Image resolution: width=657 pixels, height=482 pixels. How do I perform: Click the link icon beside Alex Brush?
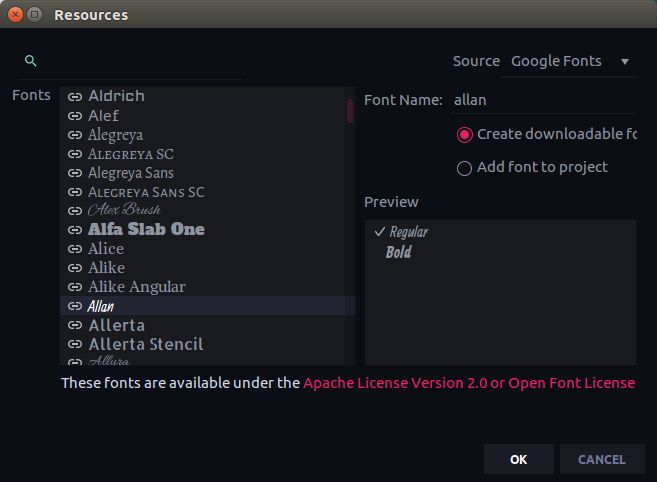click(75, 211)
